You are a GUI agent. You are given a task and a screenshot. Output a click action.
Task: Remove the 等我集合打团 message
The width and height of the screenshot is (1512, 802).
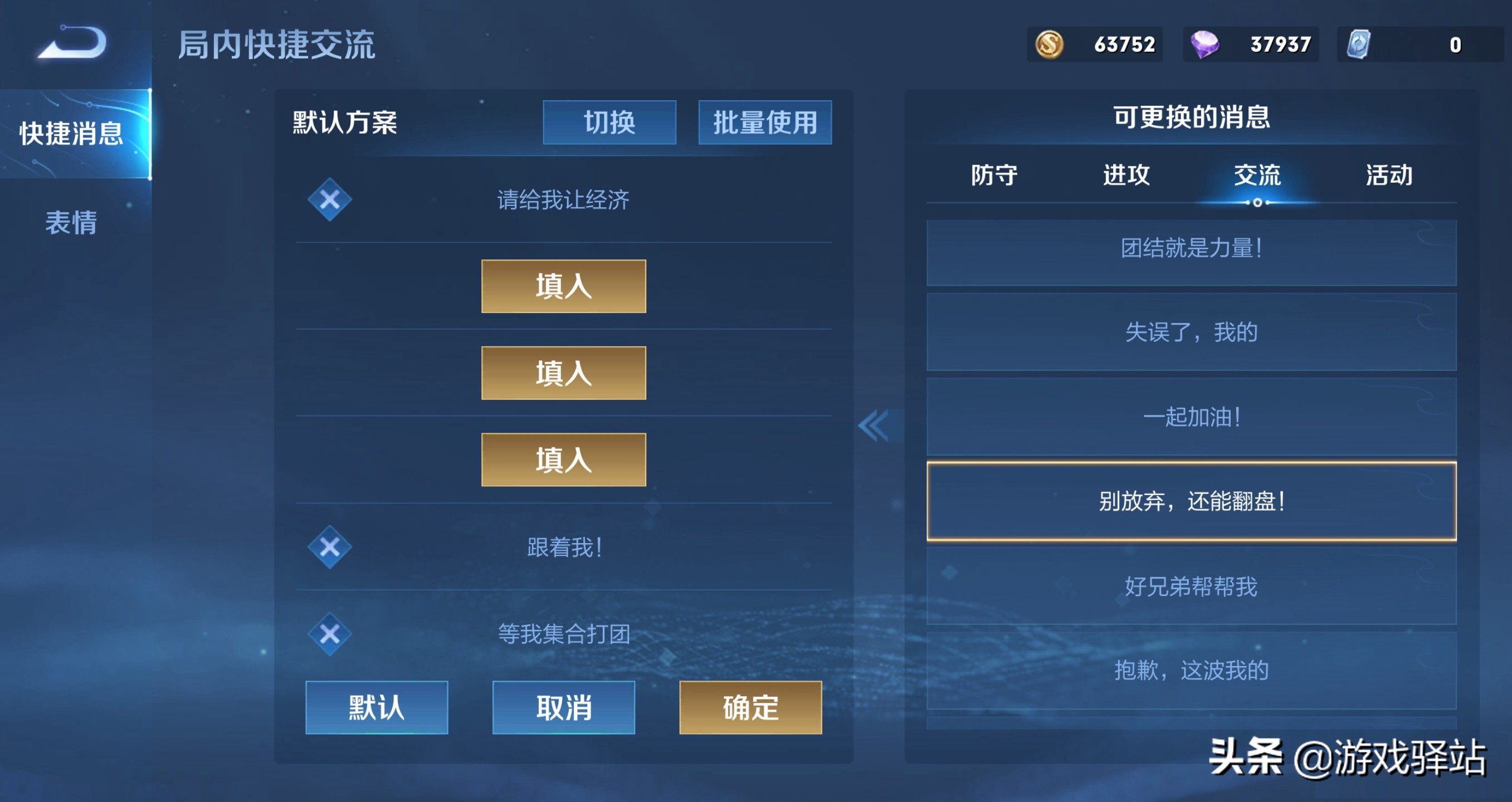[x=329, y=634]
